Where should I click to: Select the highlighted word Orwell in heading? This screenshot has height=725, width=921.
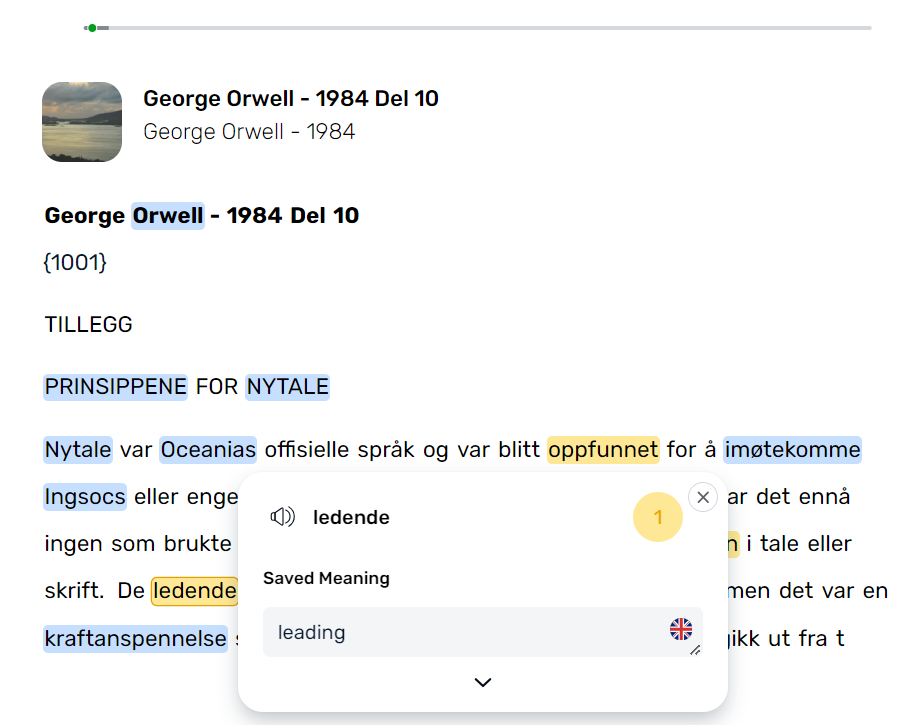pos(168,216)
